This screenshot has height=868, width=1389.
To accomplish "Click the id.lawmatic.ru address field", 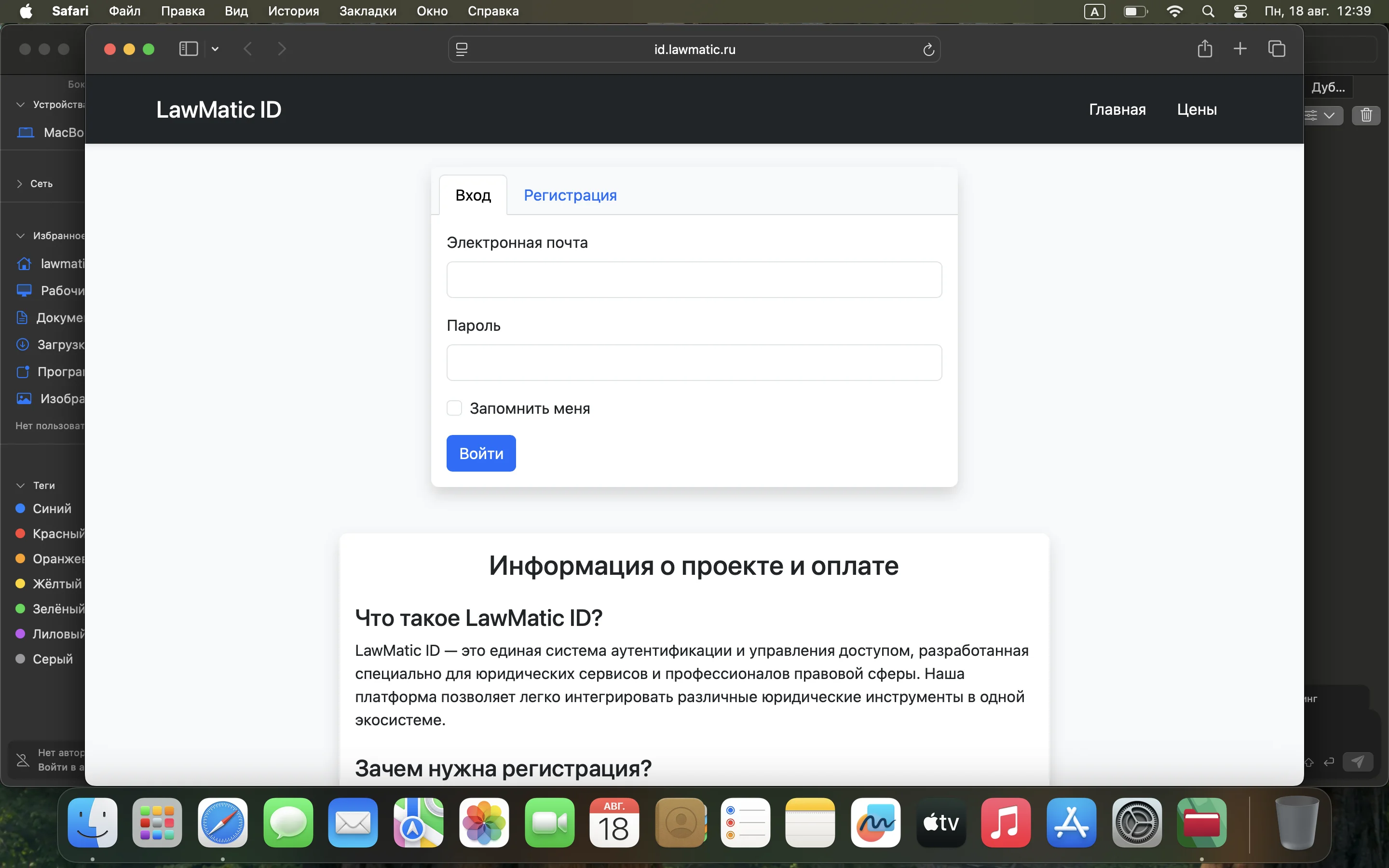I will point(694,49).
